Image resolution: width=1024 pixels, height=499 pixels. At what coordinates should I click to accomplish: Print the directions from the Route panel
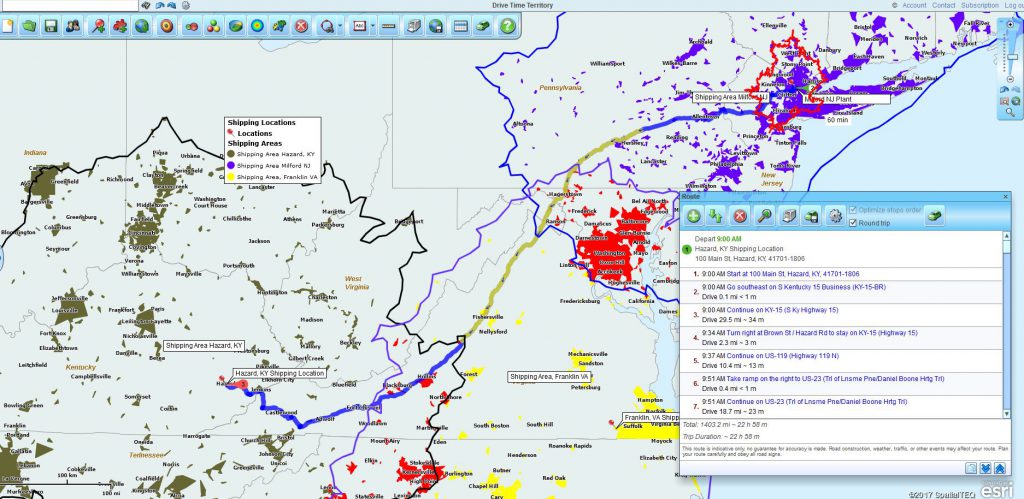(789, 216)
